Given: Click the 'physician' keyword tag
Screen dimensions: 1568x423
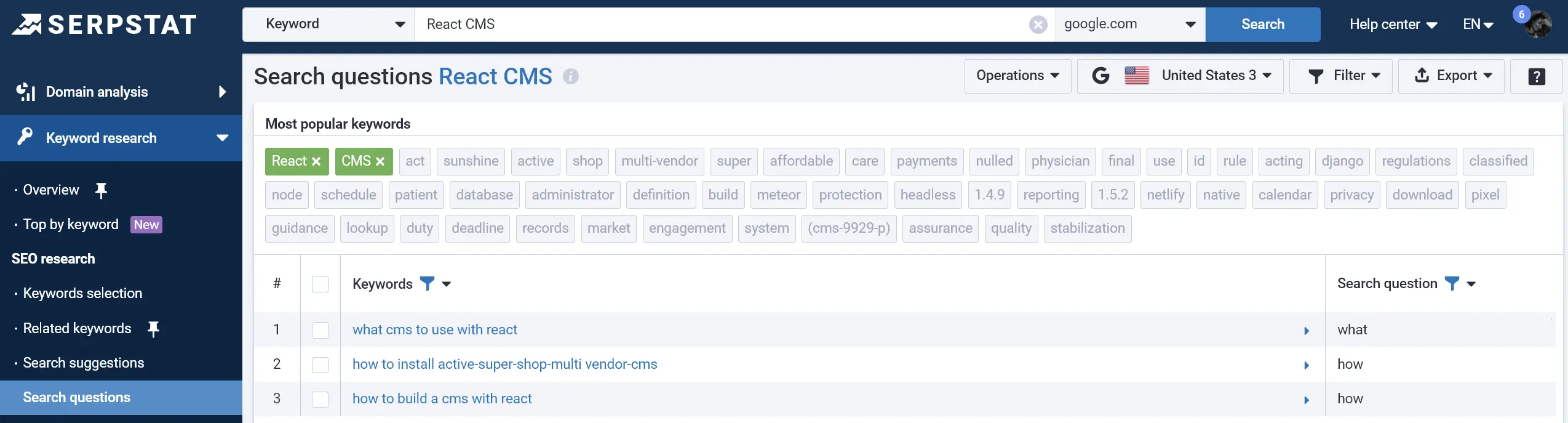Looking at the screenshot, I should tap(1061, 161).
